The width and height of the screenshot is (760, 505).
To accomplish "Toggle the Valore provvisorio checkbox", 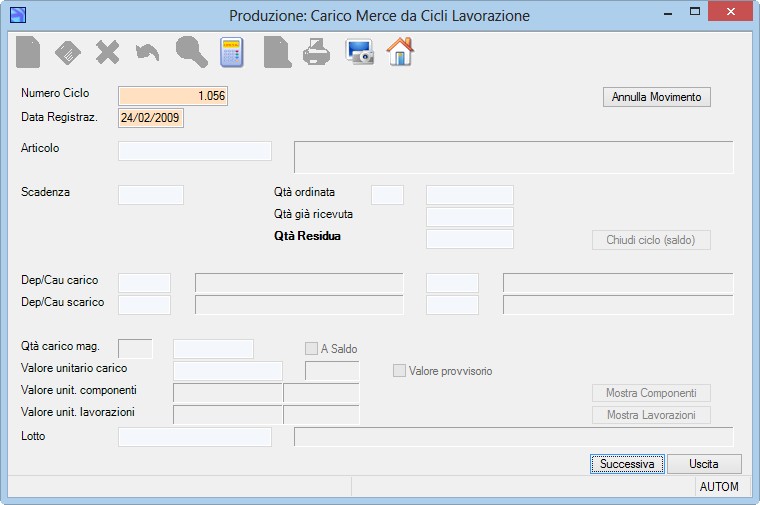I will pos(399,371).
